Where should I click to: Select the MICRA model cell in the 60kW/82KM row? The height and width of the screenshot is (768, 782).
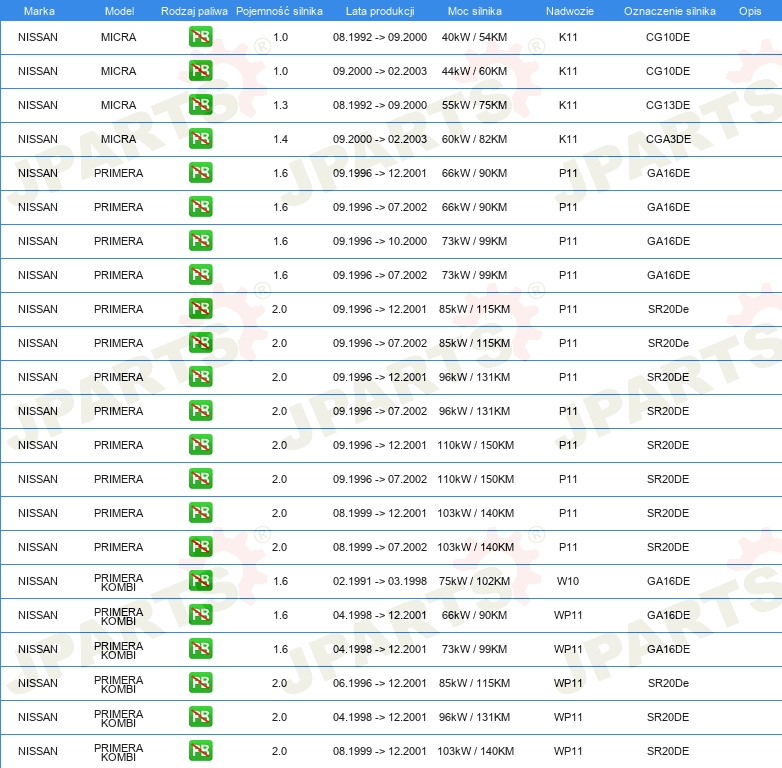point(118,139)
